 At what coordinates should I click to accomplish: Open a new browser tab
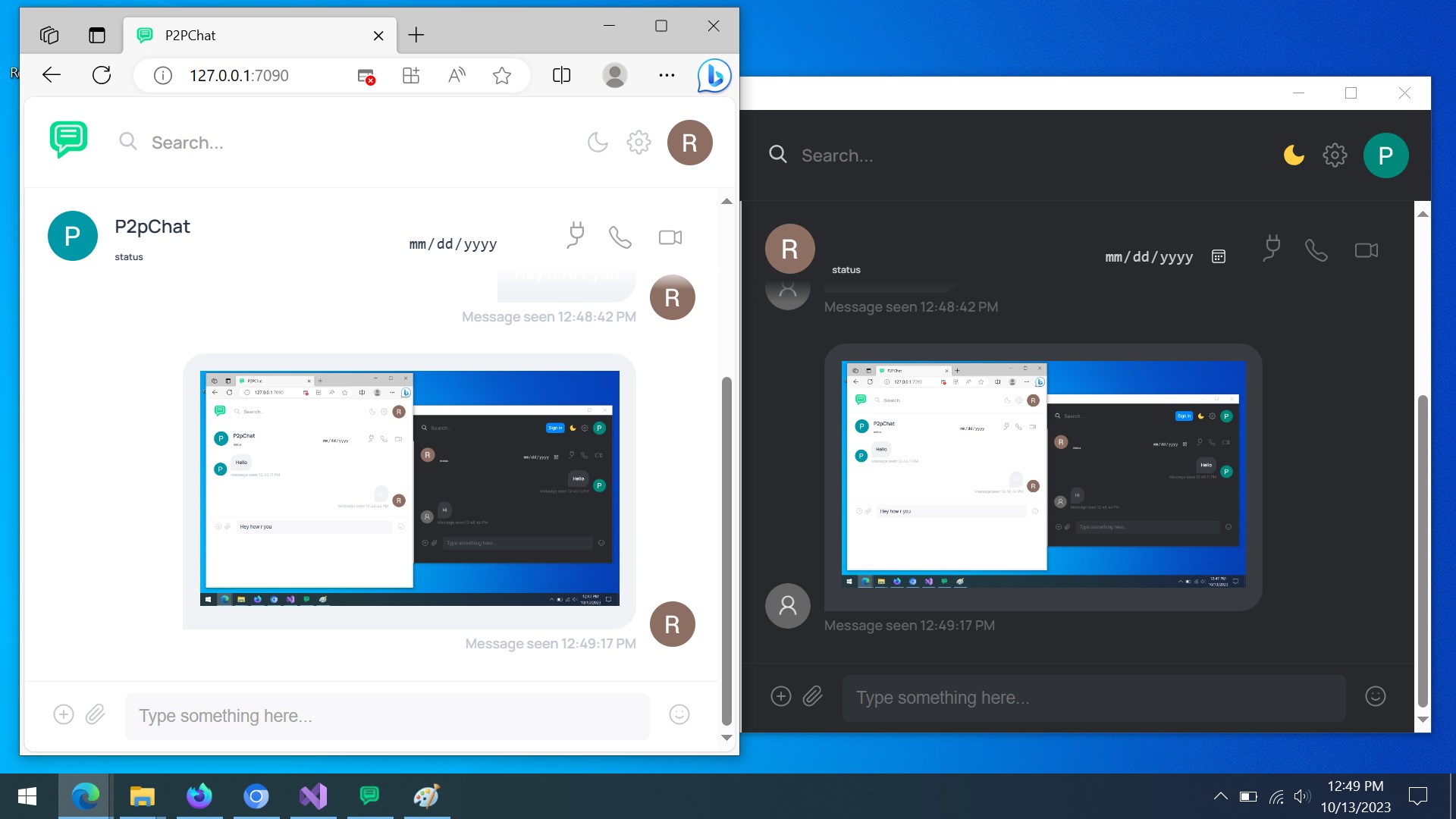tap(416, 36)
